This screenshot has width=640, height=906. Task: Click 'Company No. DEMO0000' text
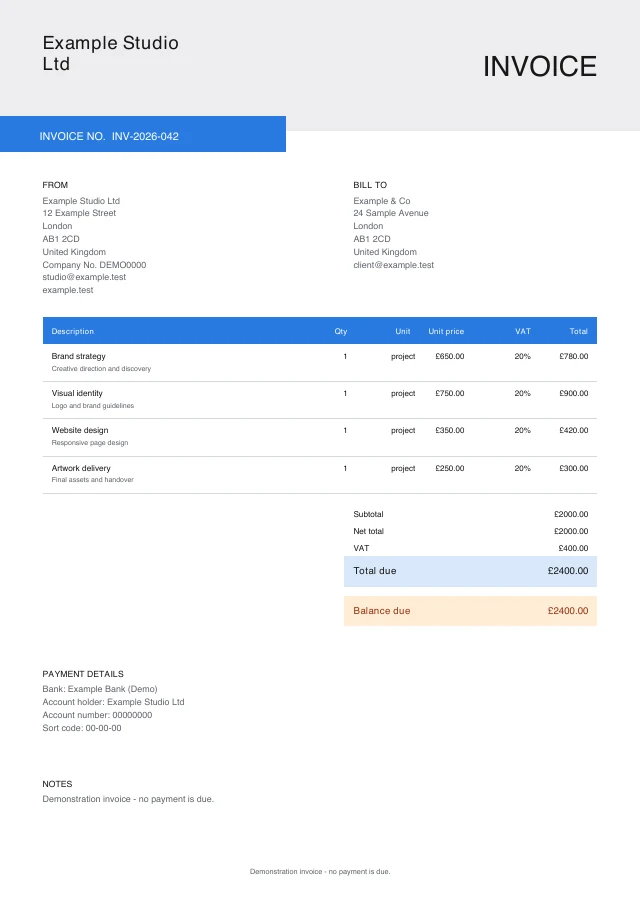pyautogui.click(x=94, y=265)
